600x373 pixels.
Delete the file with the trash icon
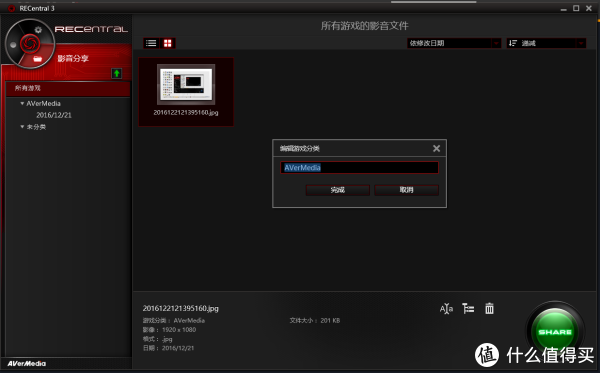pyautogui.click(x=489, y=308)
